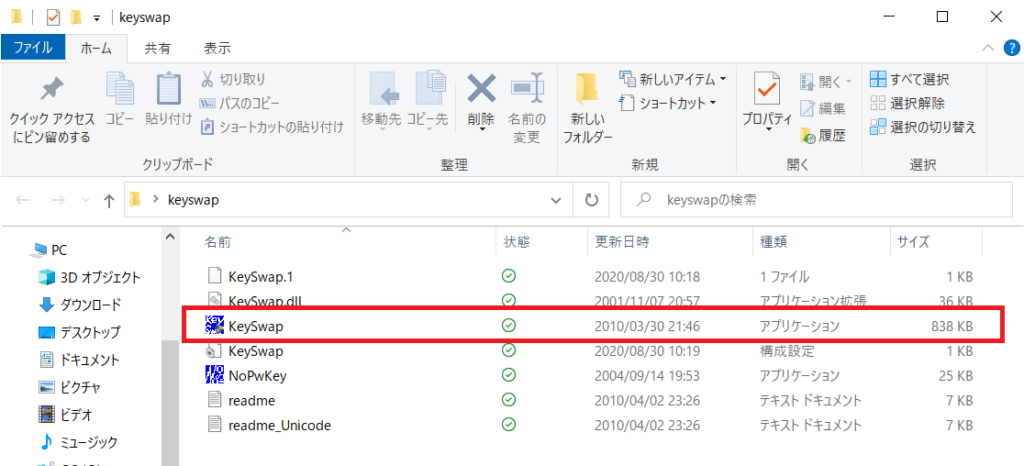
Task: Click the NoPwKey application icon
Action: 214,375
